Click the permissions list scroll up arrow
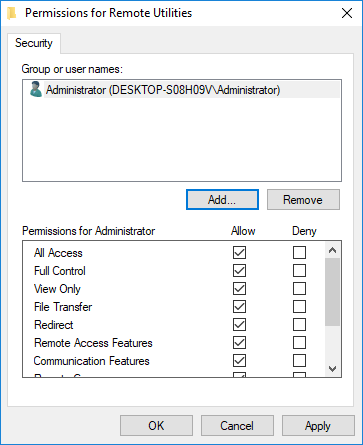 [x=332, y=250]
